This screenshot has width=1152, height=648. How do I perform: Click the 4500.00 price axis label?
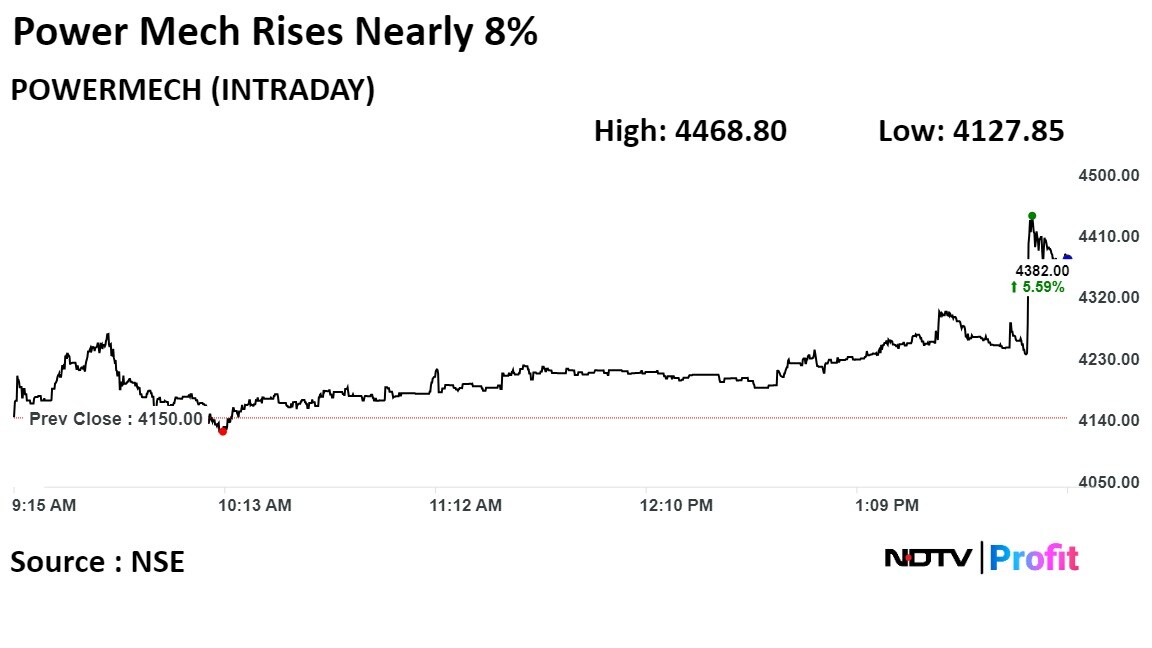(1108, 176)
